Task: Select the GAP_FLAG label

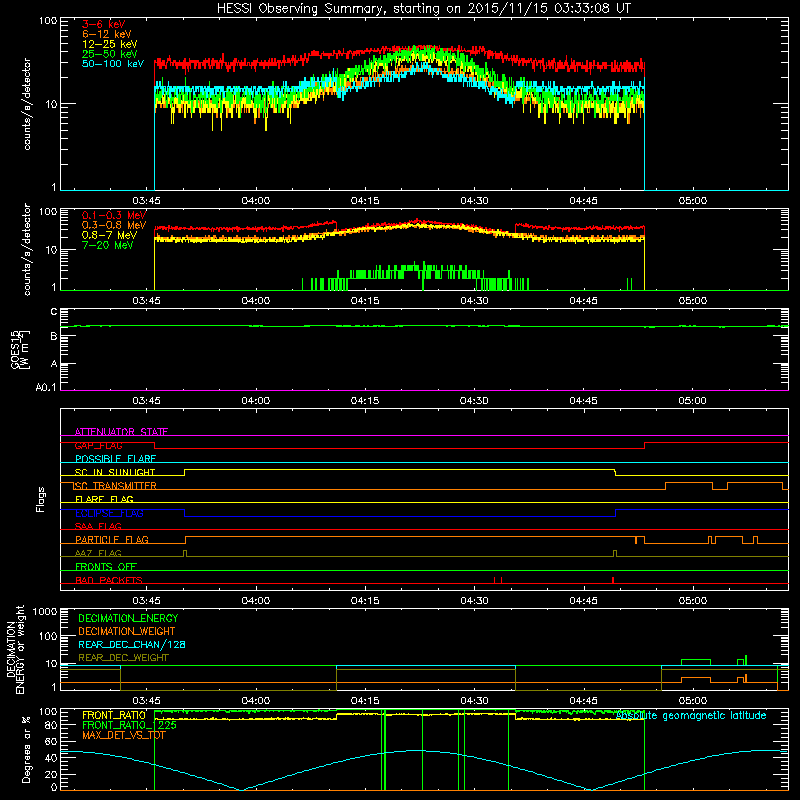Action: tap(98, 445)
